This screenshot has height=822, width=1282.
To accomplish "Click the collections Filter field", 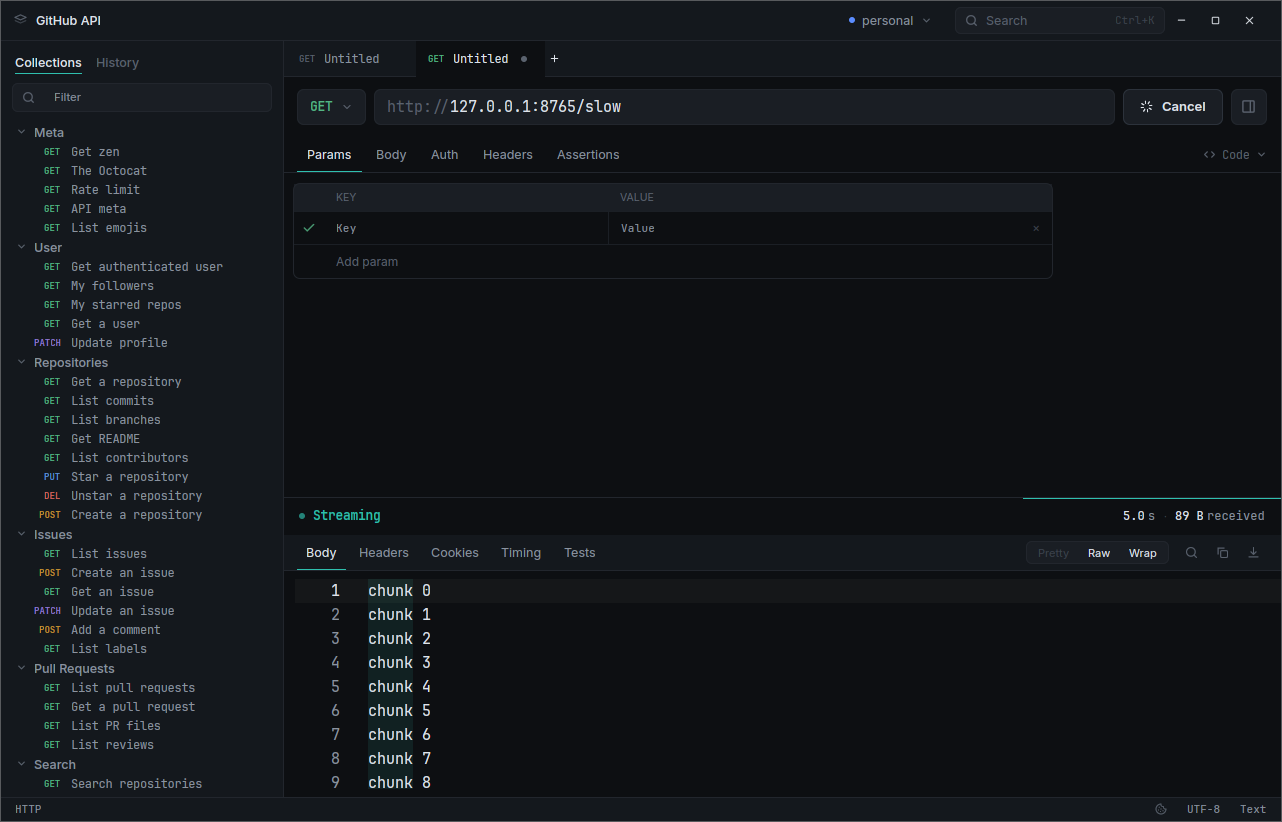I will [142, 97].
